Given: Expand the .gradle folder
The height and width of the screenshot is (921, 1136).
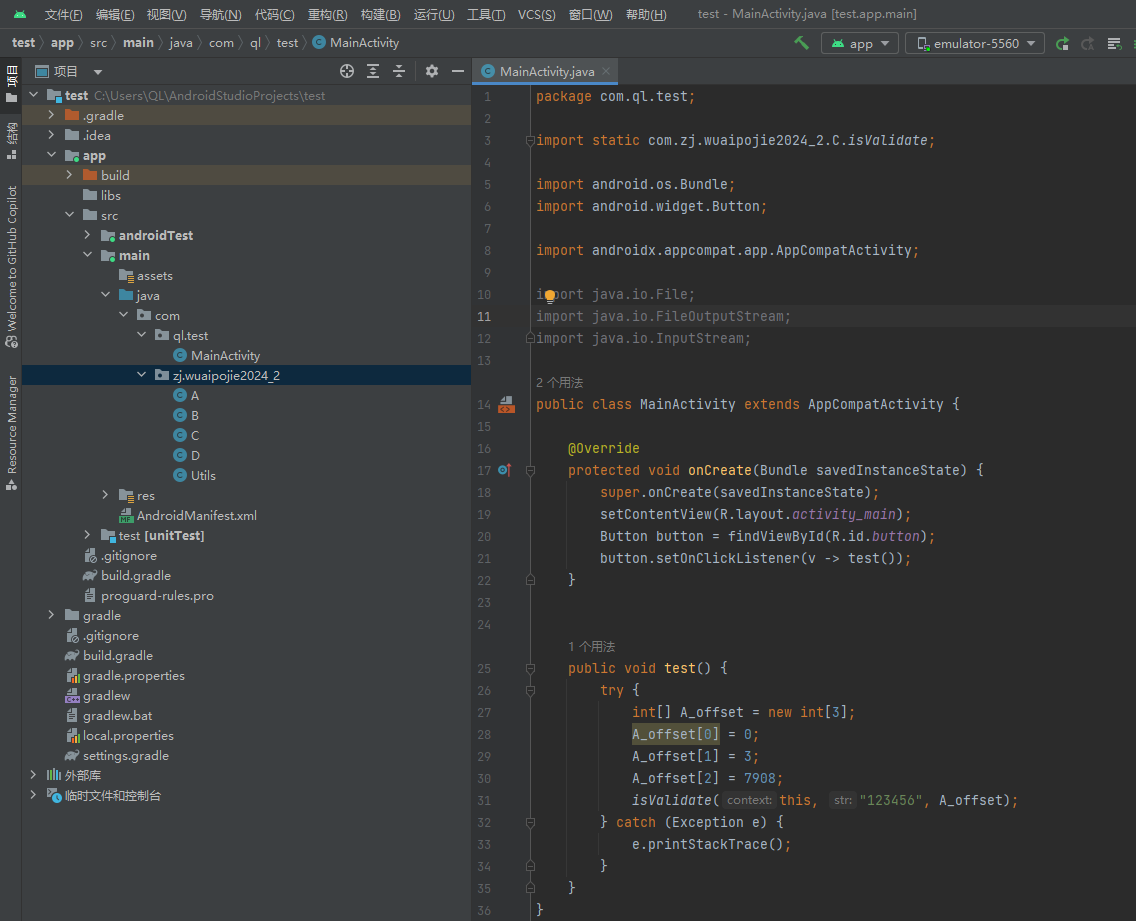Looking at the screenshot, I should click(51, 115).
